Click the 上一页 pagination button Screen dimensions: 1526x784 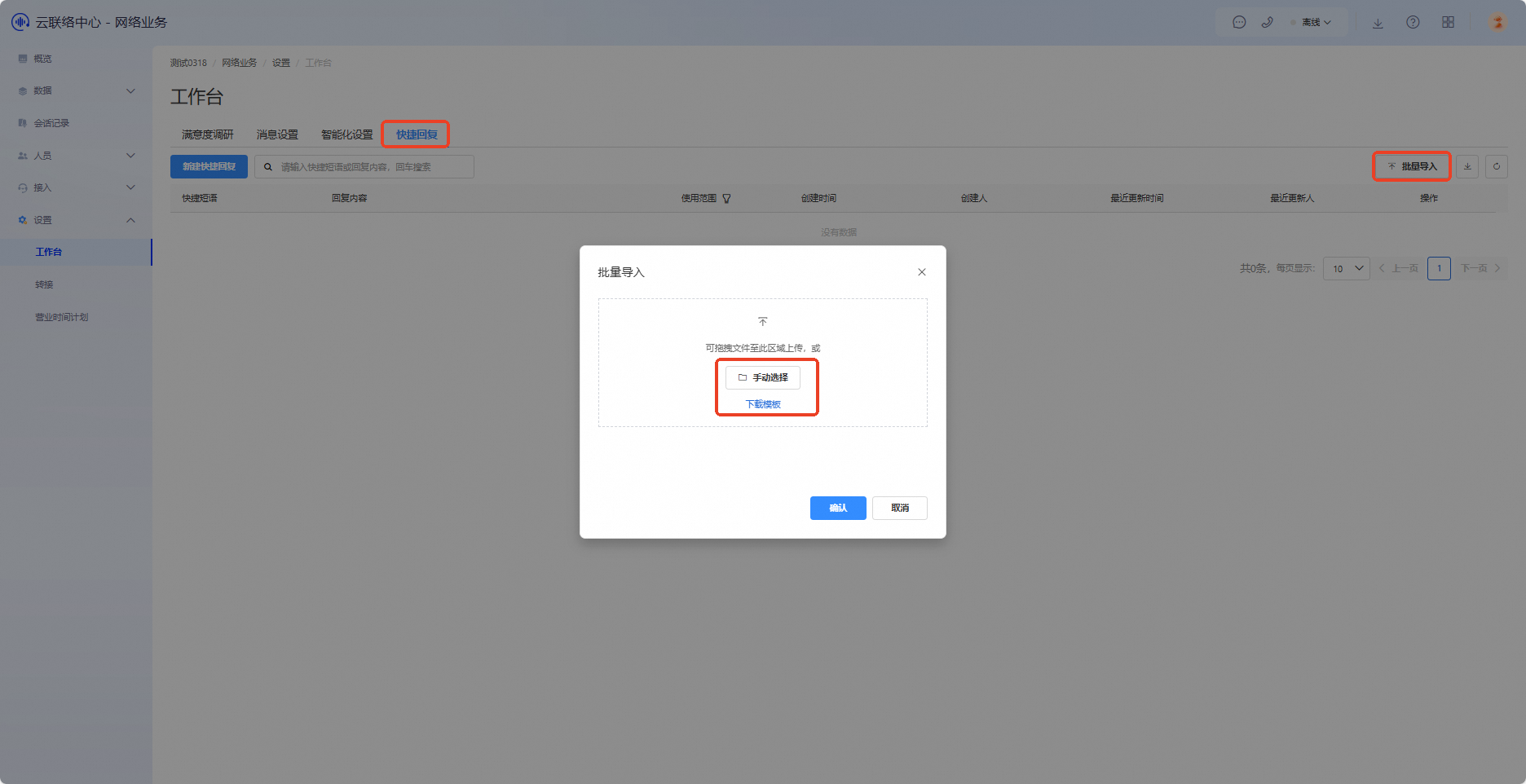pyautogui.click(x=1399, y=268)
